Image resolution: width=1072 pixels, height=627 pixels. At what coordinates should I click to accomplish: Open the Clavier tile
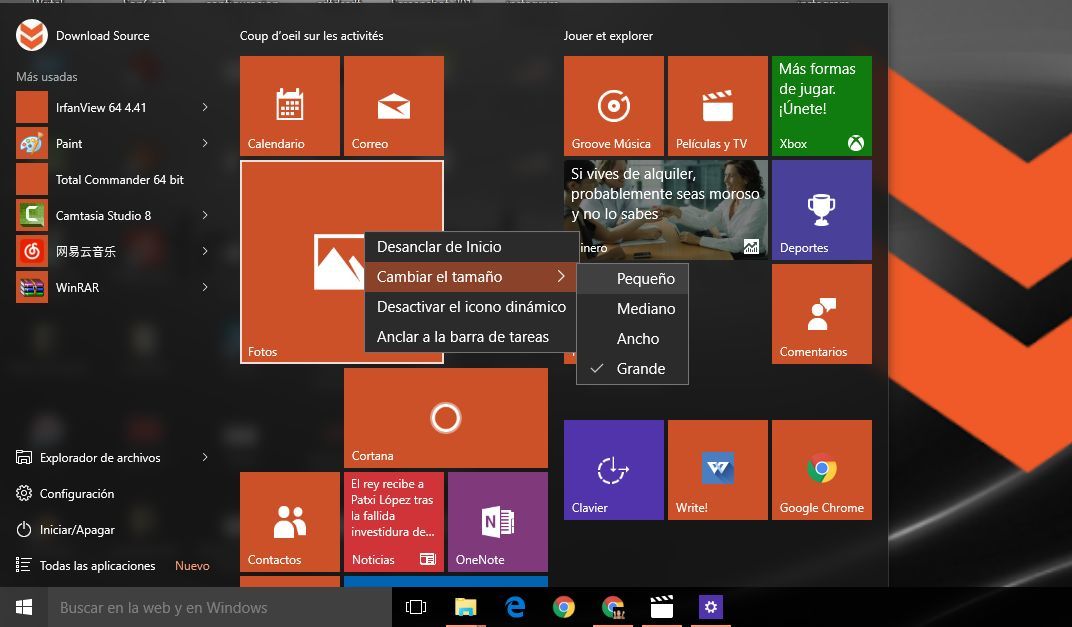click(614, 470)
